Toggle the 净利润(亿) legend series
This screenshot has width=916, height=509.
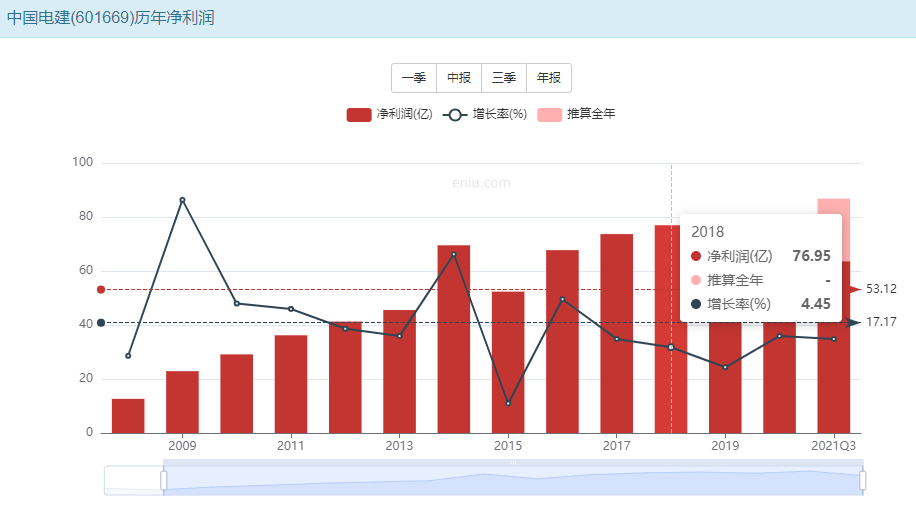click(x=390, y=115)
